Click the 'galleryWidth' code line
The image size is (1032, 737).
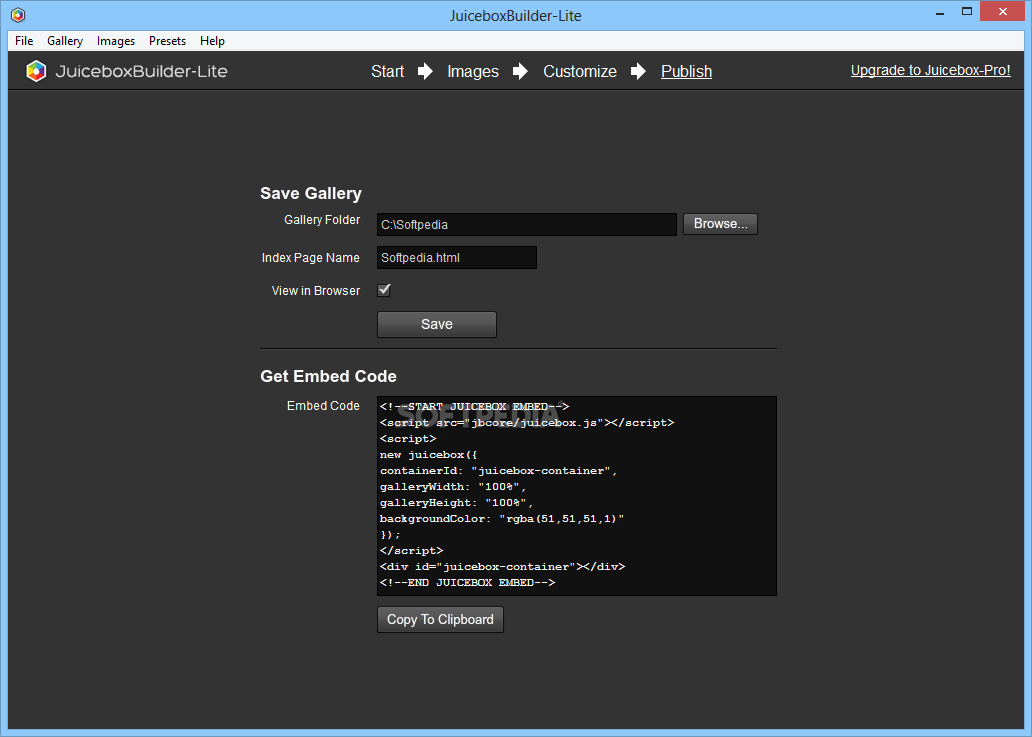coord(453,487)
